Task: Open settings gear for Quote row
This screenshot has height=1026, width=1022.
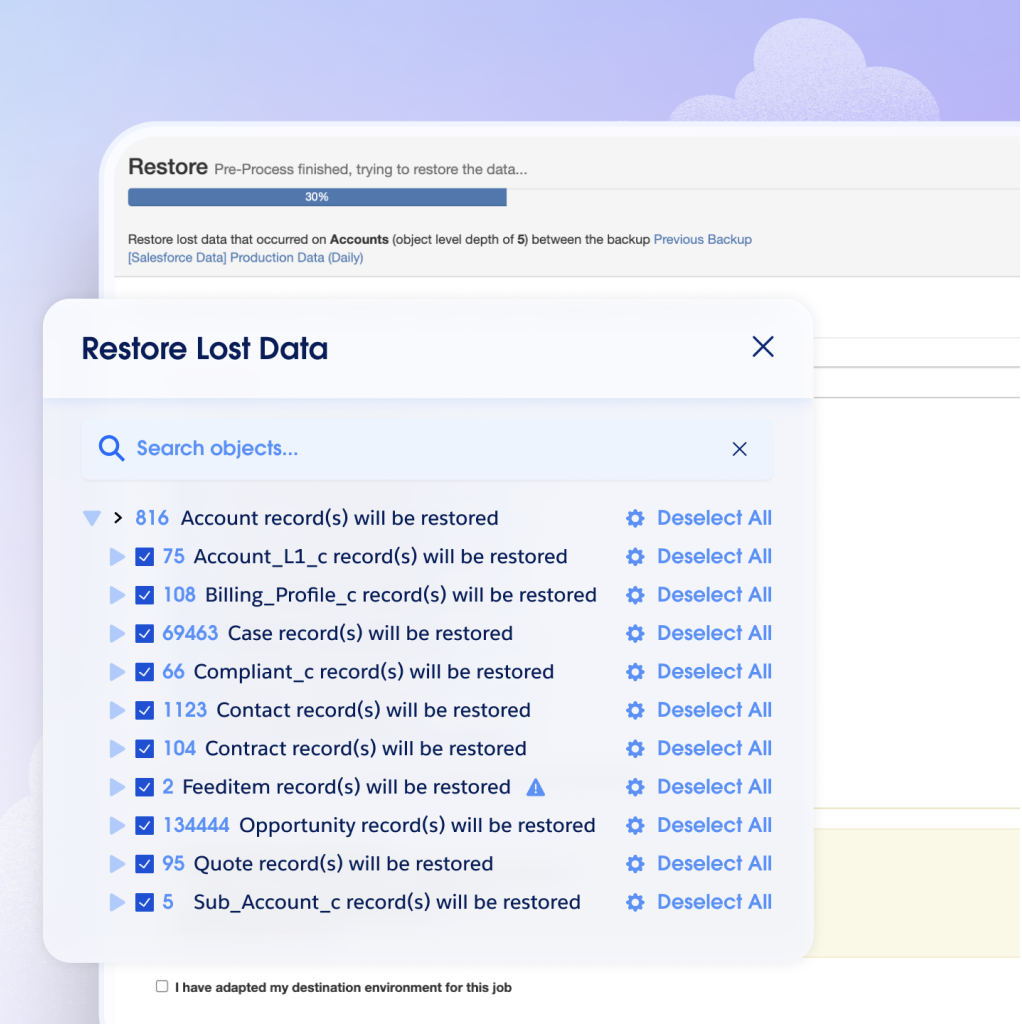Action: 635,864
